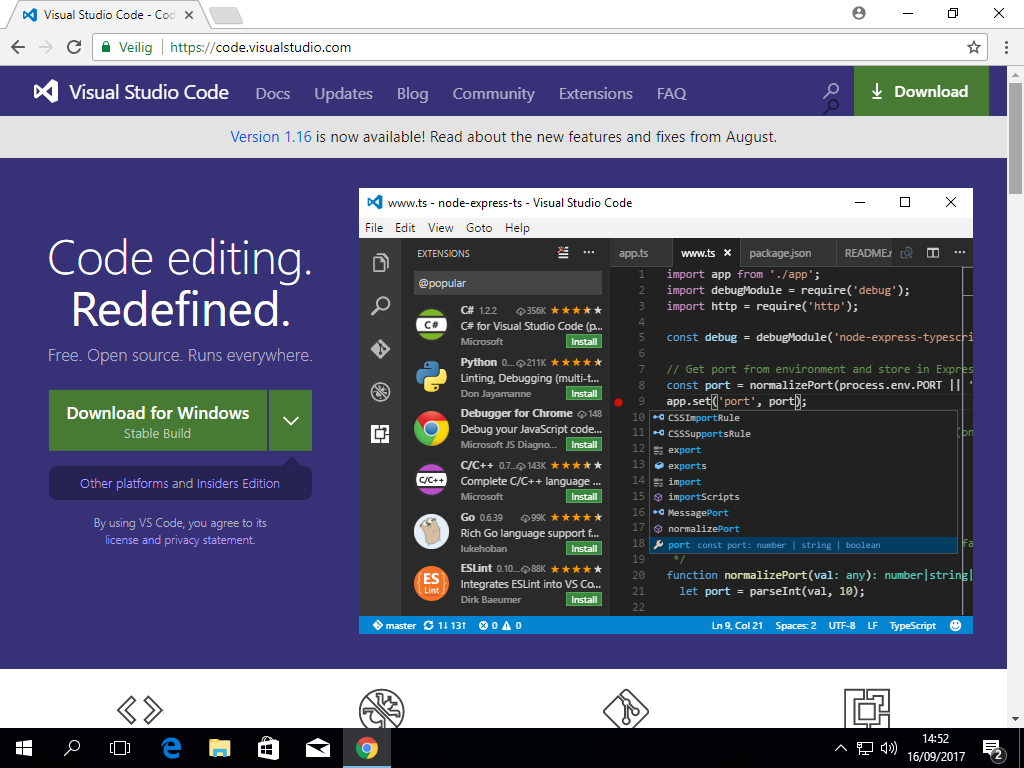Viewport: 1024px width, 768px height.
Task: Click the extensions feature icon below hero
Action: (x=867, y=709)
